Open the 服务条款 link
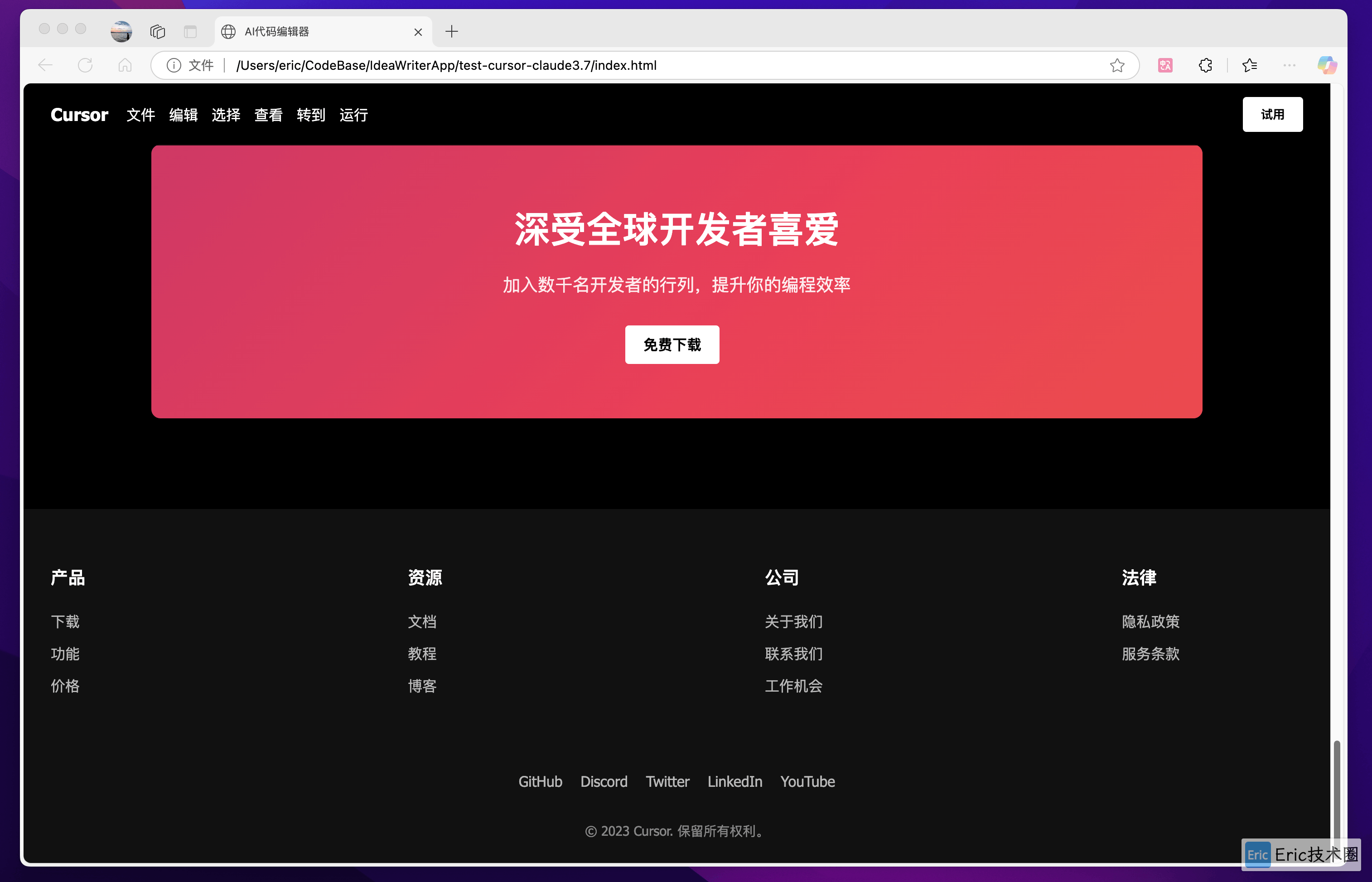The image size is (1372, 882). click(1150, 654)
